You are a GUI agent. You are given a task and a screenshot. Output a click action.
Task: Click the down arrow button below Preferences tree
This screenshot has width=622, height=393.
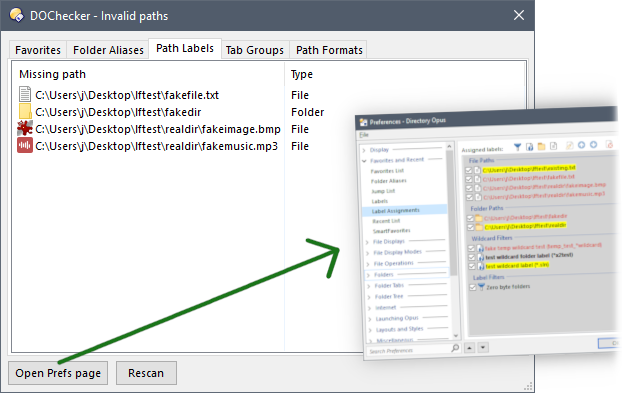[x=483, y=347]
